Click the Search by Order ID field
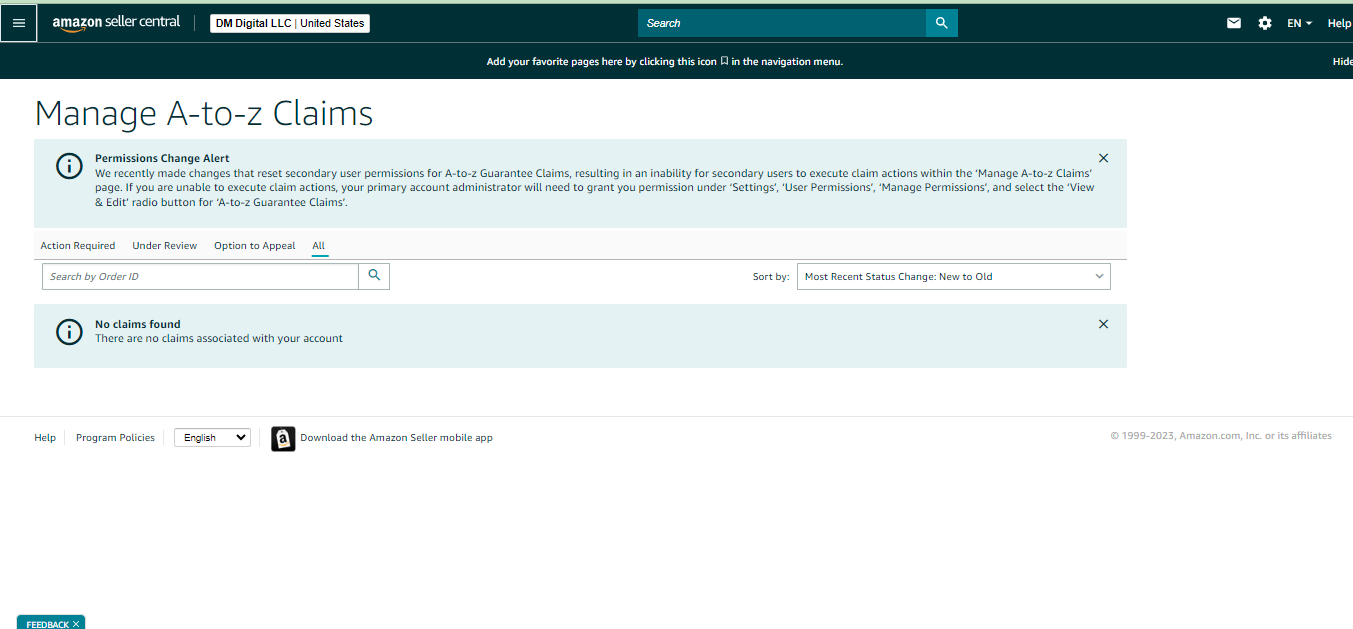Image resolution: width=1353 pixels, height=629 pixels. 200,276
